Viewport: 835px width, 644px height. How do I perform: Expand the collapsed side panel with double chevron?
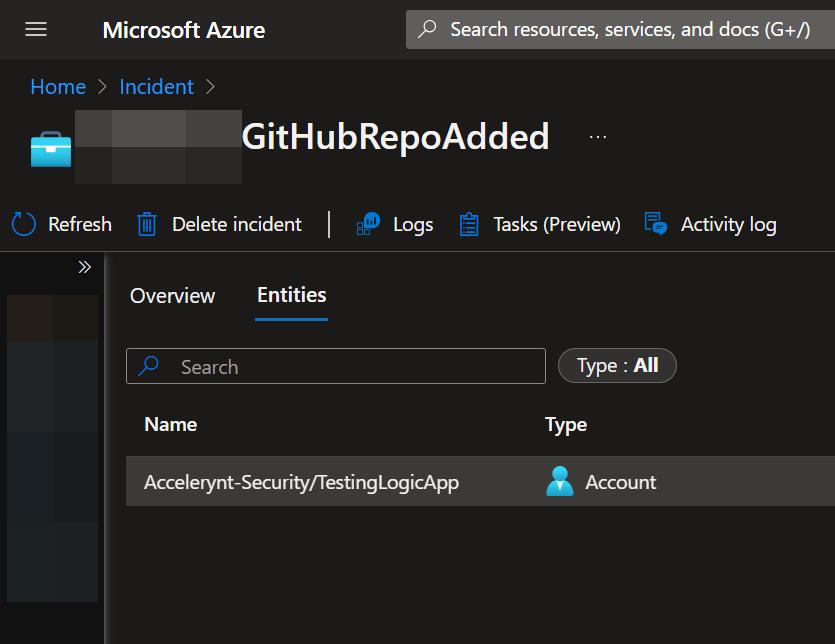(84, 267)
